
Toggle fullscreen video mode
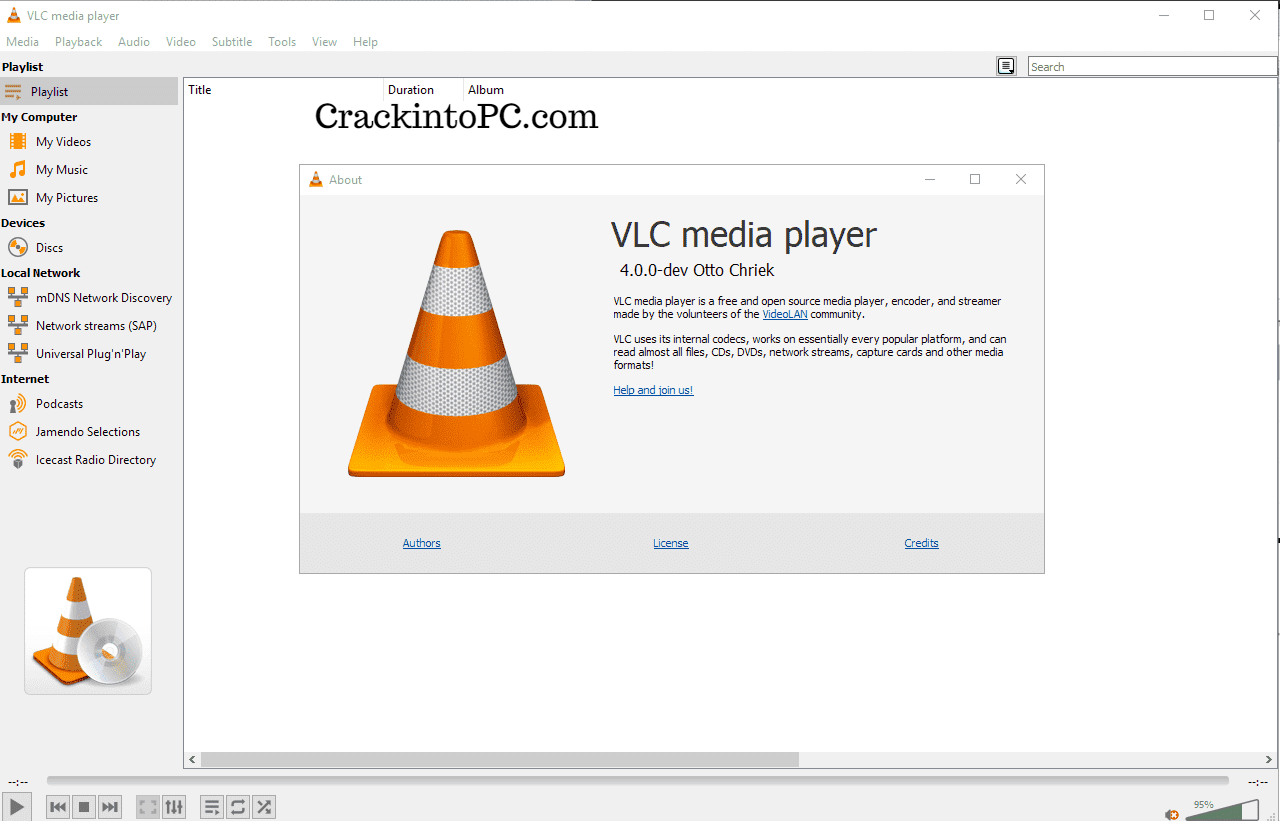148,806
